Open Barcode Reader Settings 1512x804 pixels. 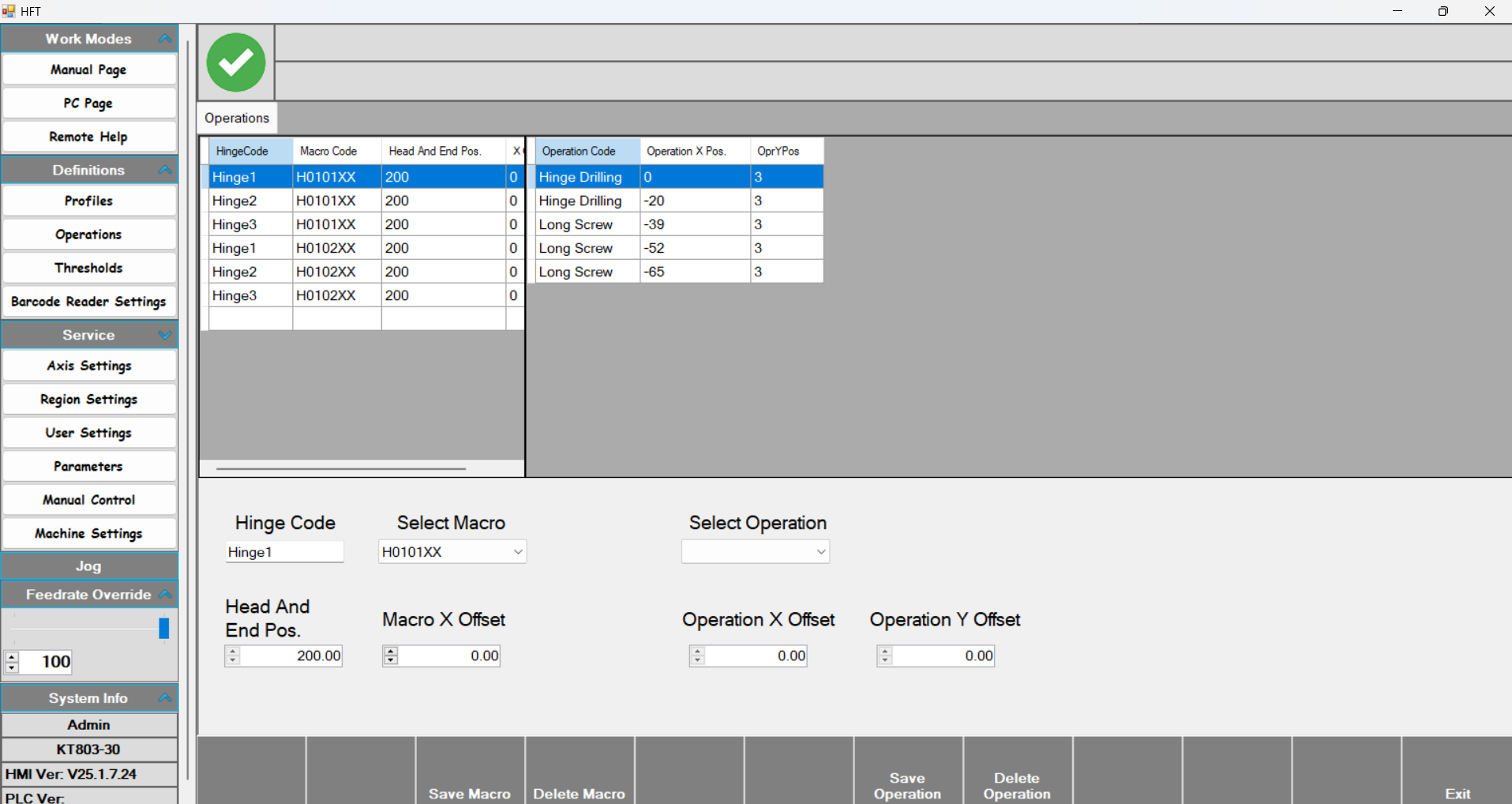pyautogui.click(x=88, y=302)
